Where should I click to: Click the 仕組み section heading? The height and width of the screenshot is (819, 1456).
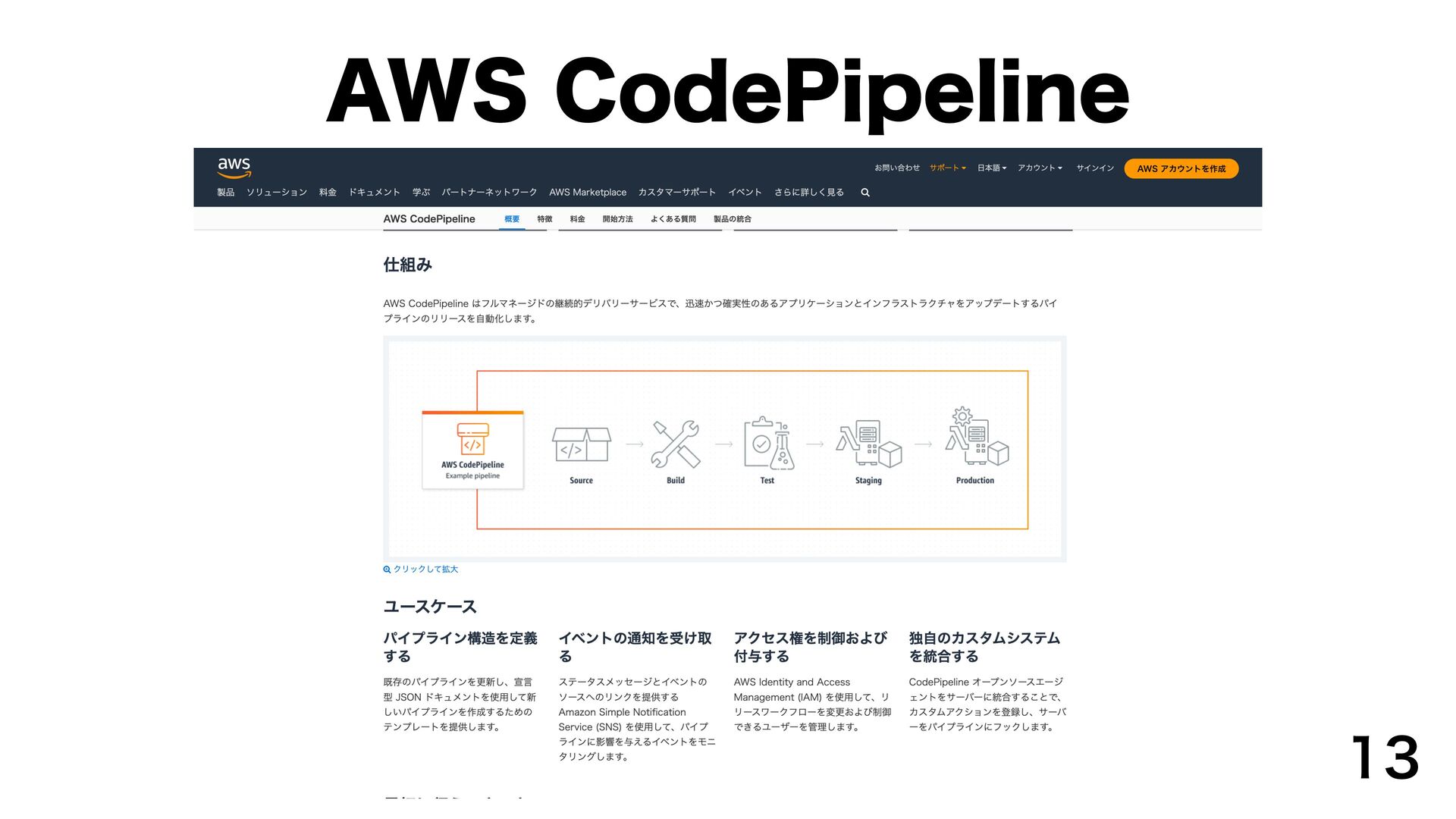(x=408, y=265)
